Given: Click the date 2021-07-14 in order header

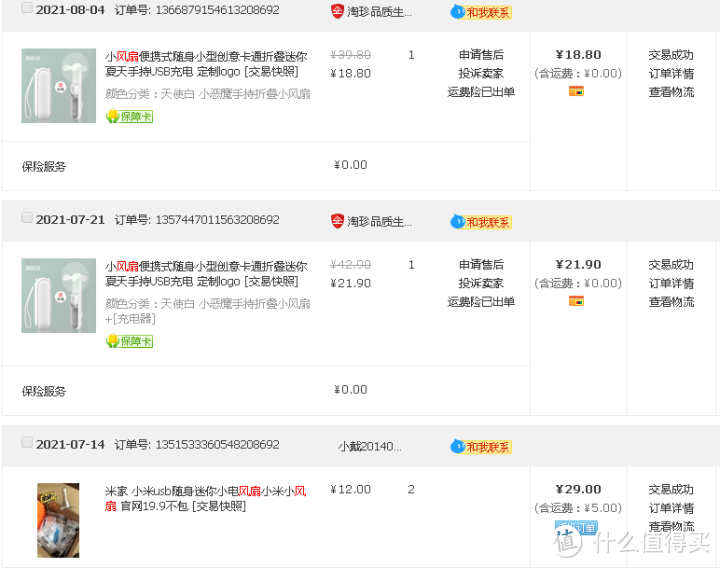Looking at the screenshot, I should [70, 444].
